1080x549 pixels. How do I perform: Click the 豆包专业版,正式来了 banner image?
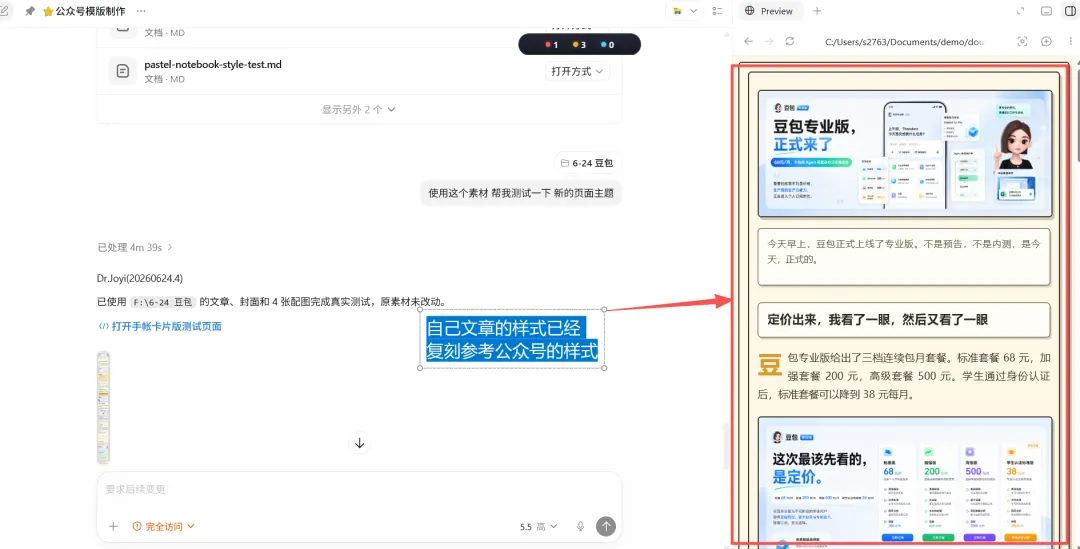tap(905, 154)
